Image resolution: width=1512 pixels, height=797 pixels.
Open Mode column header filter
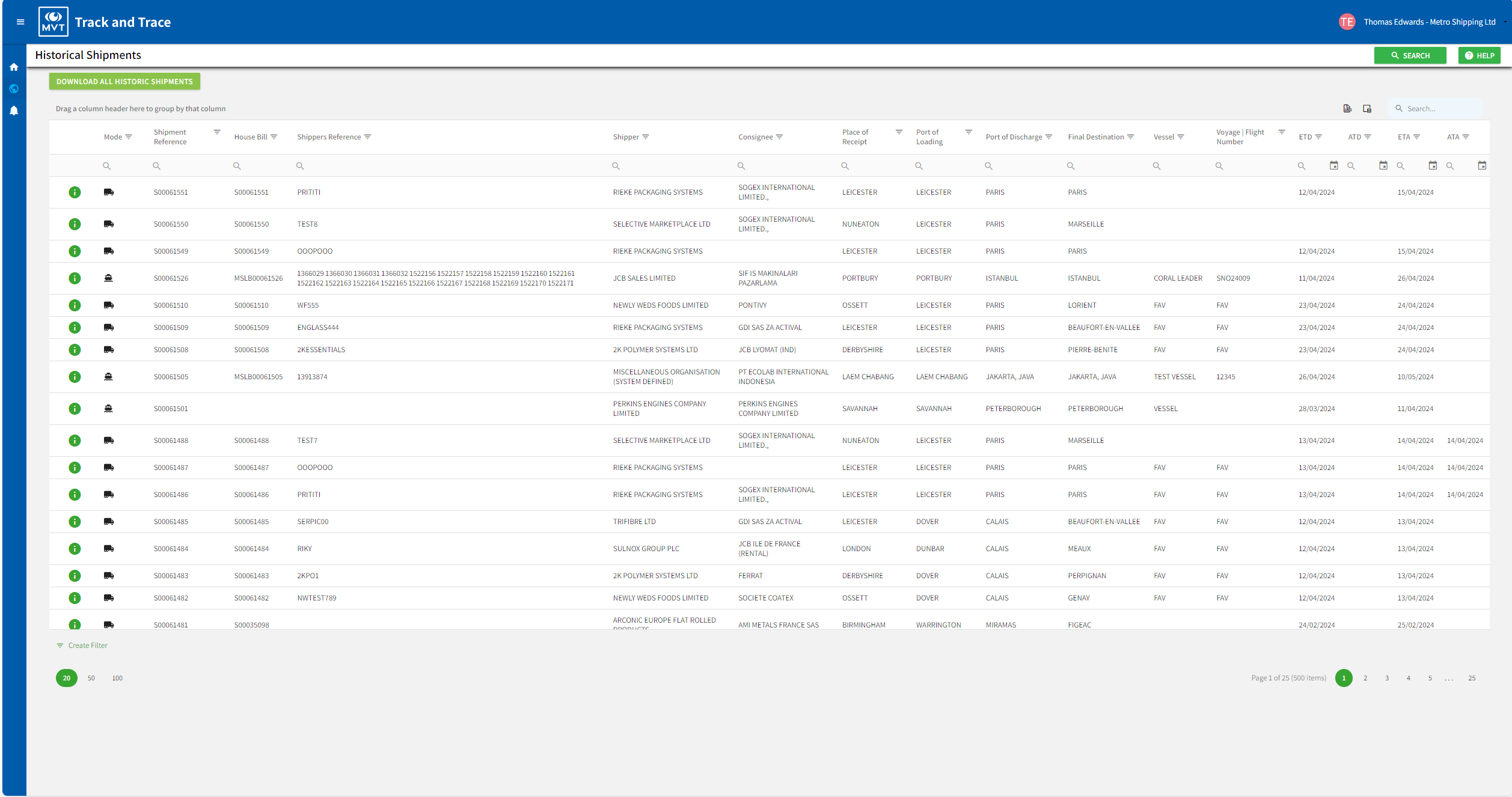(129, 137)
